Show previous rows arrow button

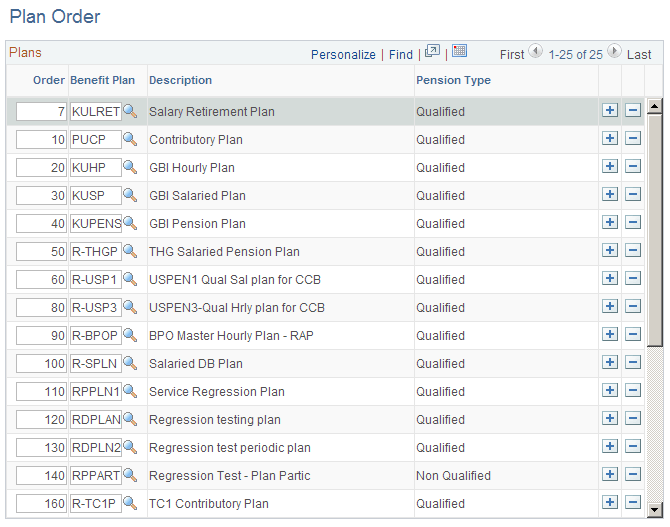pyautogui.click(x=535, y=51)
